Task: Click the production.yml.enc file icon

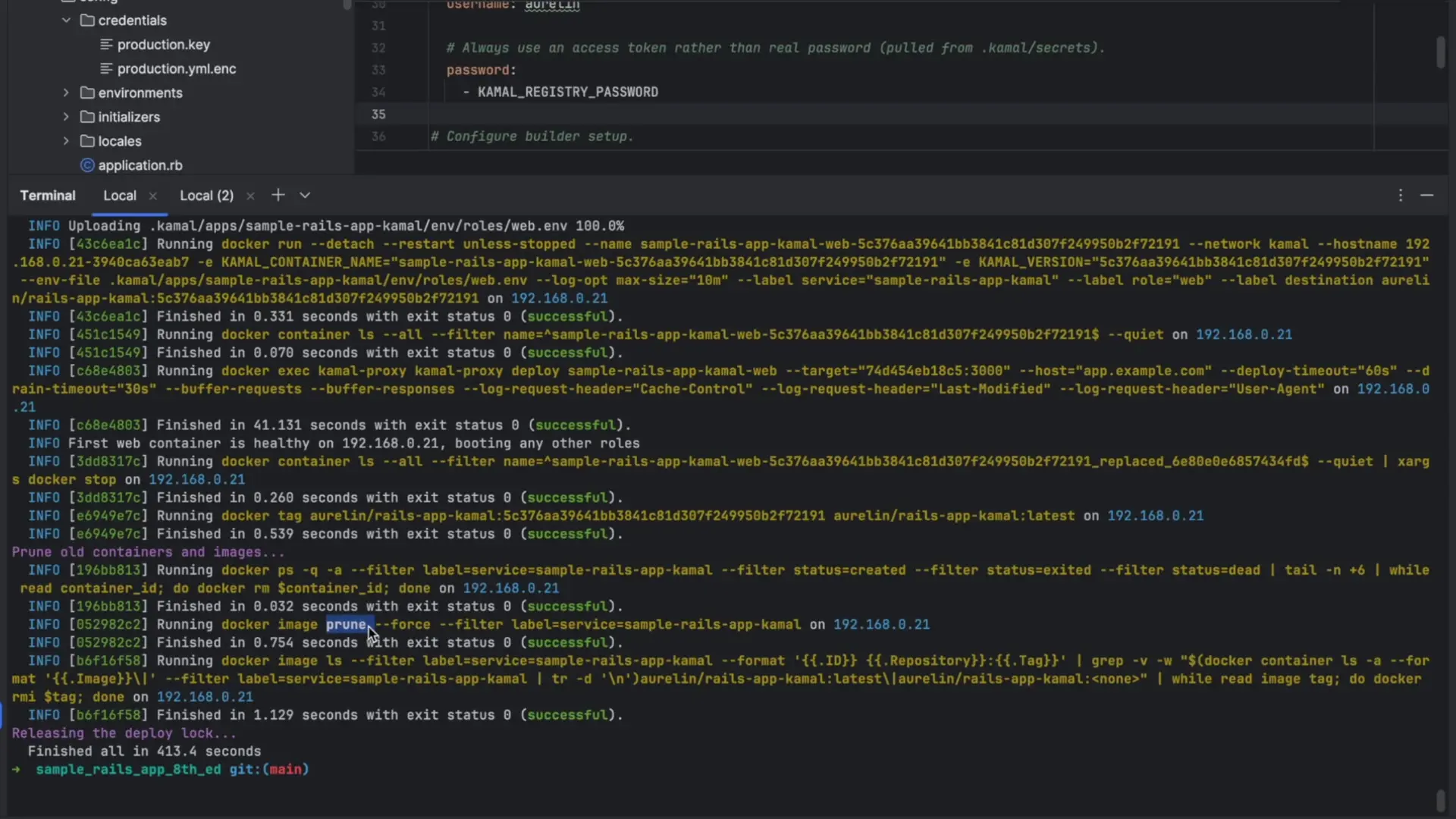Action: pyautogui.click(x=106, y=69)
